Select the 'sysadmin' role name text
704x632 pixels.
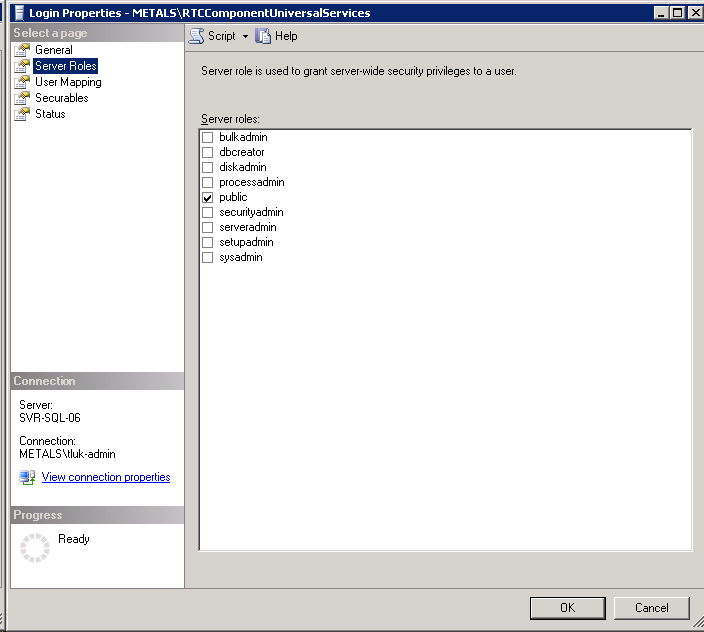tap(241, 257)
